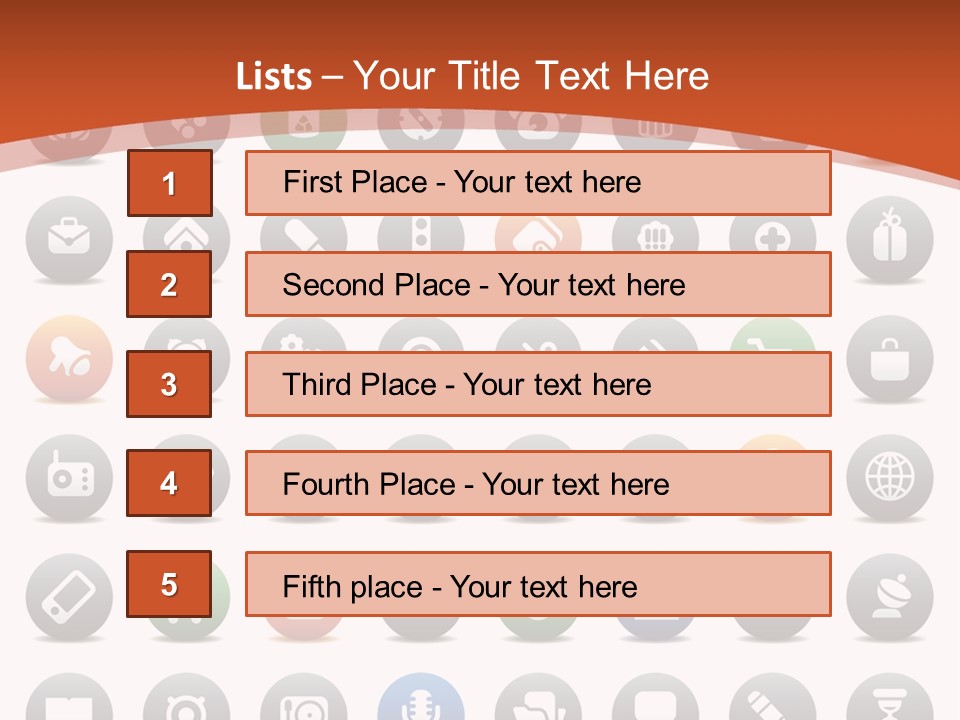Select the shopping bag icon
The height and width of the screenshot is (720, 960).
(x=889, y=359)
